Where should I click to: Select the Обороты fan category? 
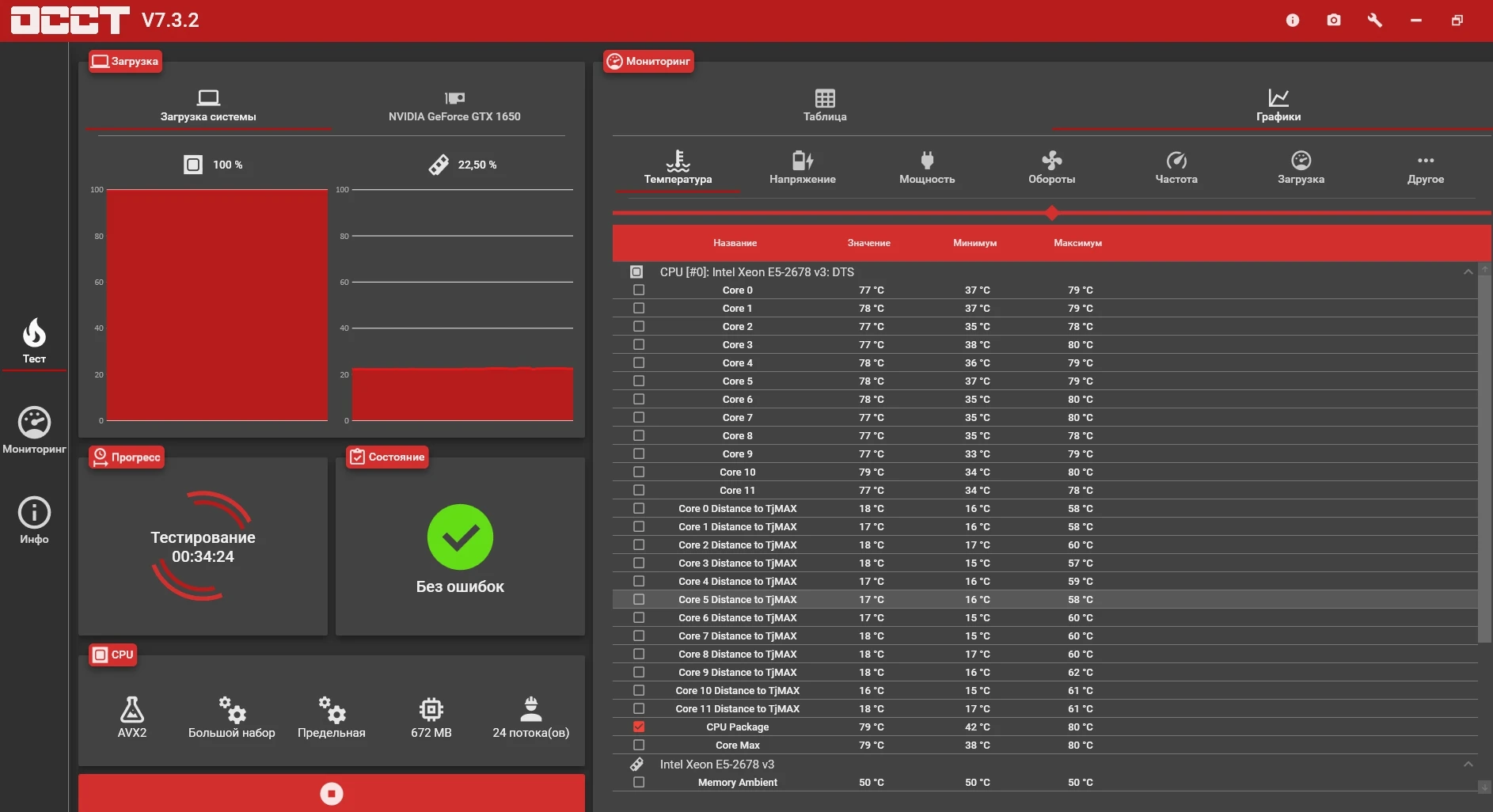pos(1051,168)
